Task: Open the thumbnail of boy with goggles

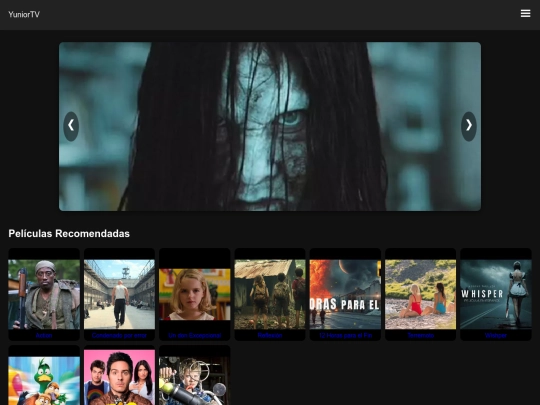Action: coord(195,381)
